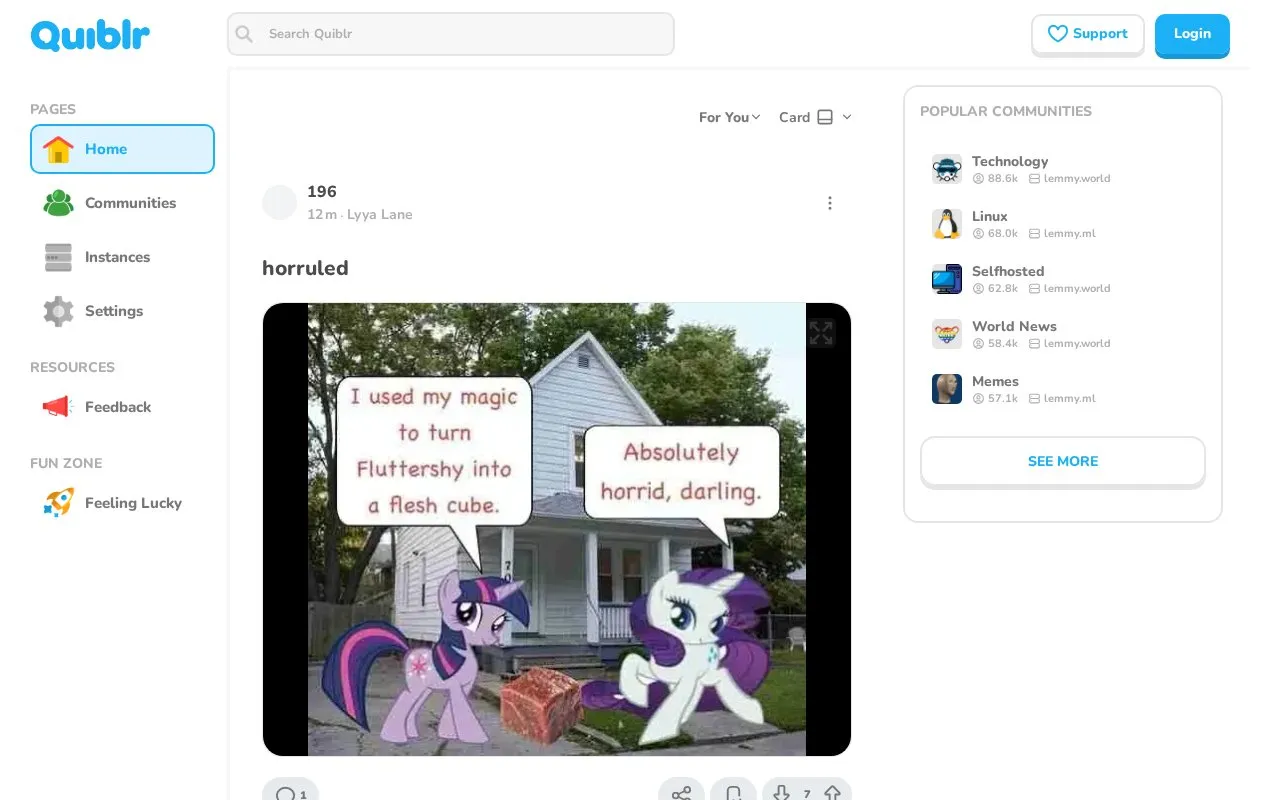Click the green people icon beside Communities

[x=58, y=203]
